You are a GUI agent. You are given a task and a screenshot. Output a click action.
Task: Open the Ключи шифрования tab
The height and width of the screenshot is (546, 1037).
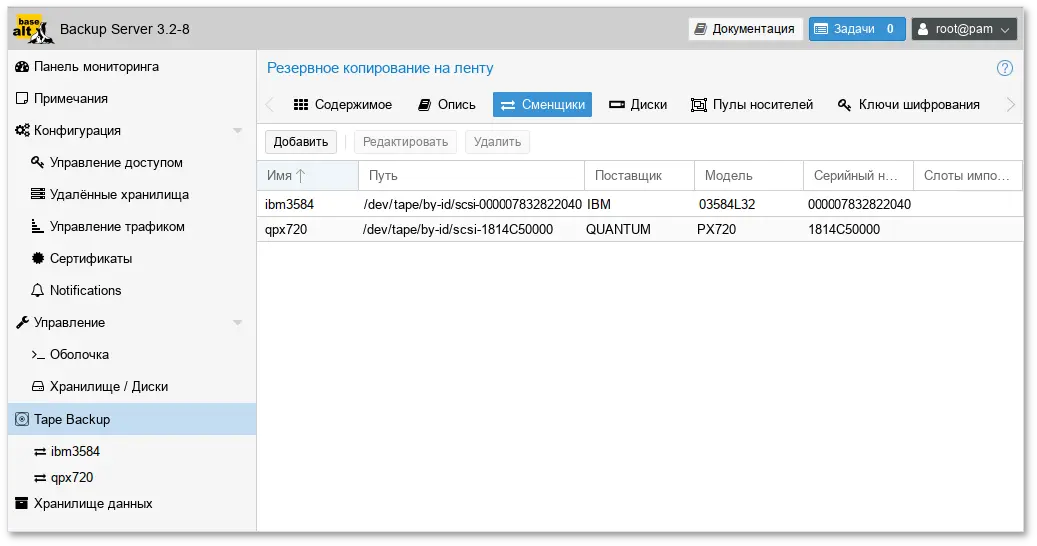click(908, 105)
